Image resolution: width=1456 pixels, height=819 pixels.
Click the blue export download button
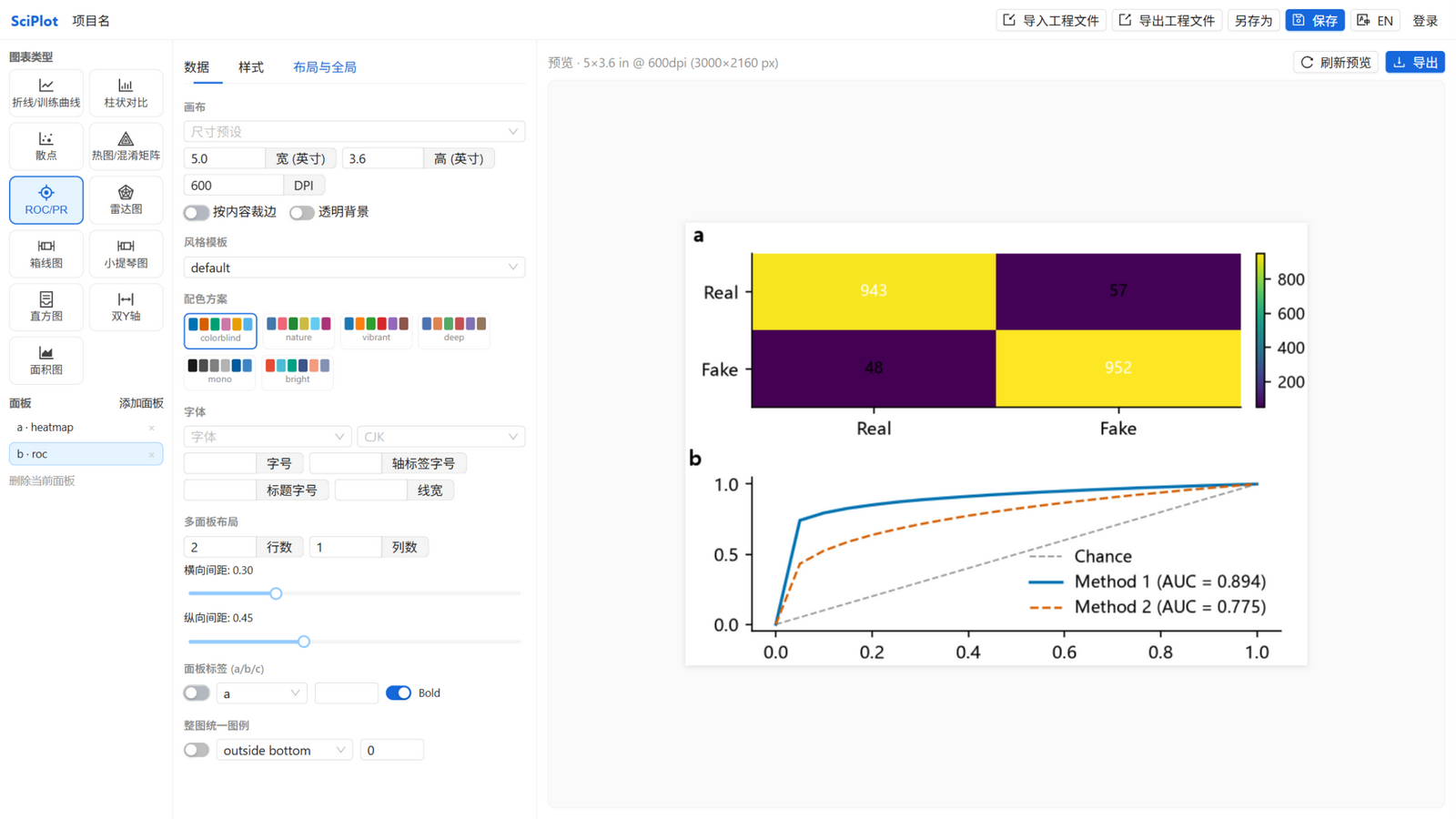tap(1415, 62)
